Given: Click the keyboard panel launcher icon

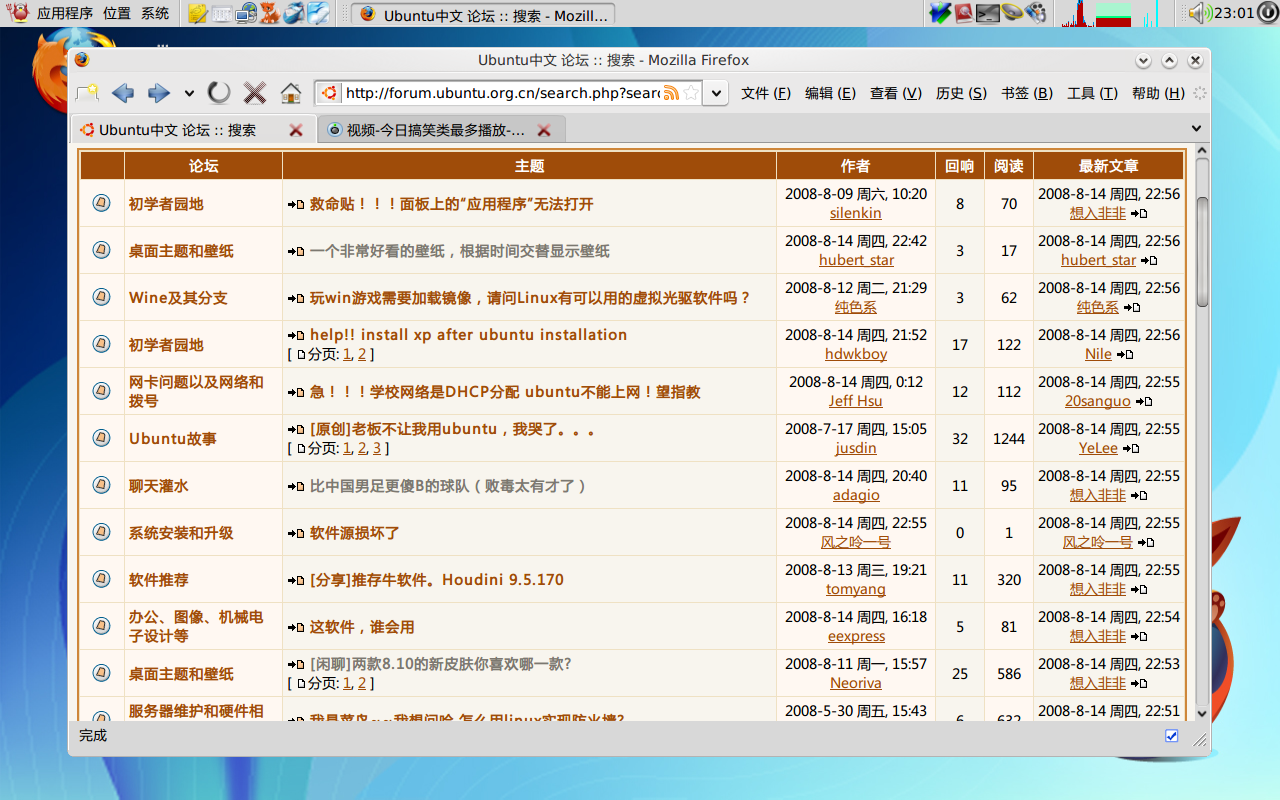Looking at the screenshot, I should [221, 14].
